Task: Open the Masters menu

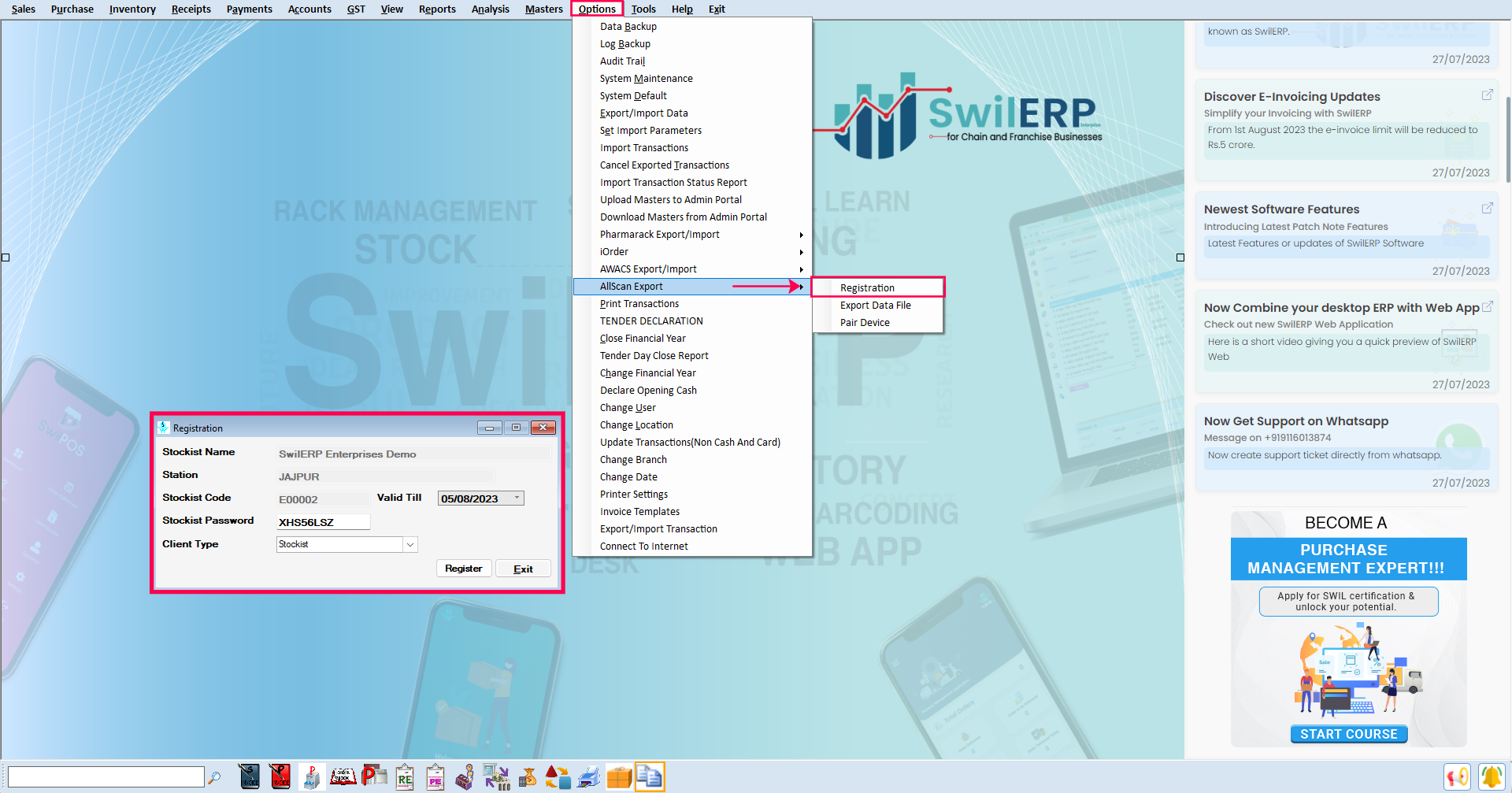Action: pos(543,9)
